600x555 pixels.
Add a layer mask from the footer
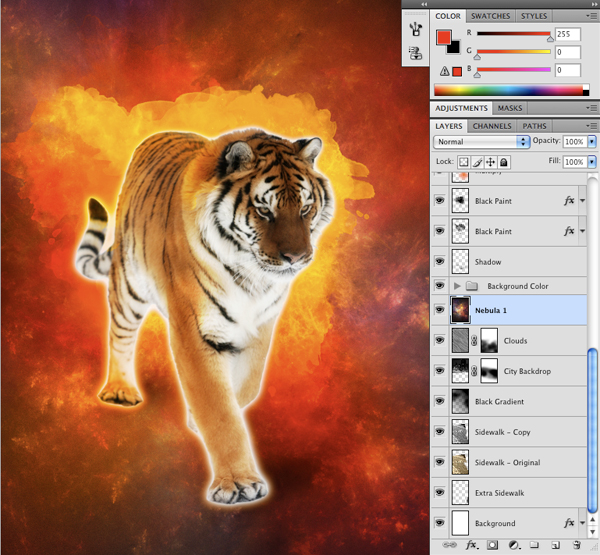tap(492, 545)
